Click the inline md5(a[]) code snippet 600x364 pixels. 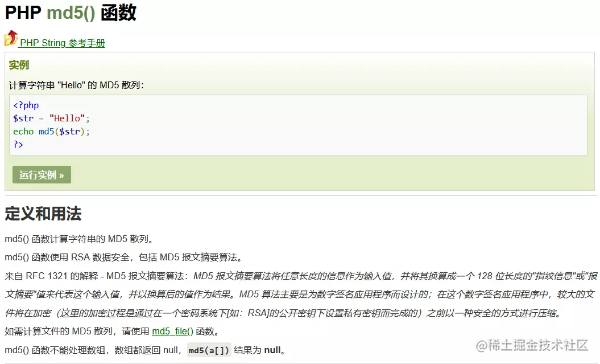[x=209, y=350]
